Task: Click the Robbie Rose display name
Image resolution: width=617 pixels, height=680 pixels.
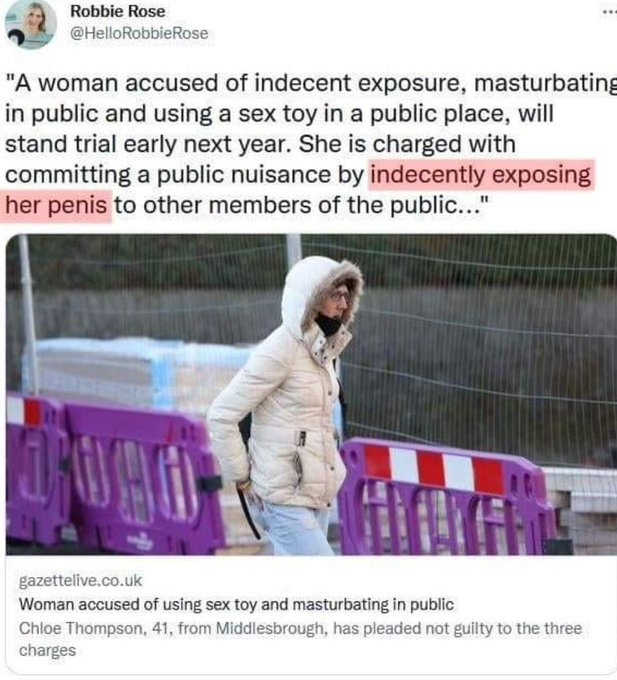Action: [118, 11]
